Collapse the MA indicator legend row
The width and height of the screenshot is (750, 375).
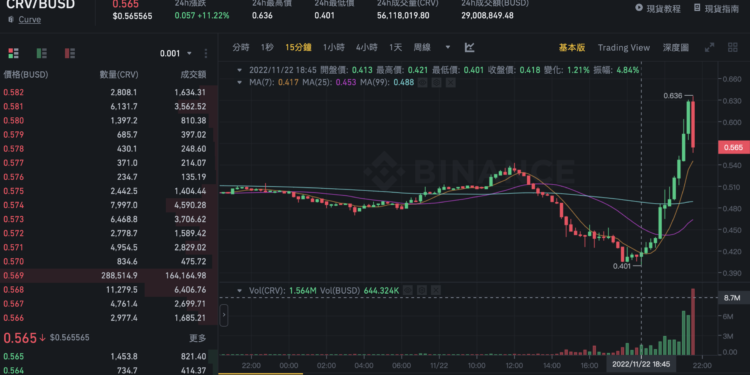(240, 82)
